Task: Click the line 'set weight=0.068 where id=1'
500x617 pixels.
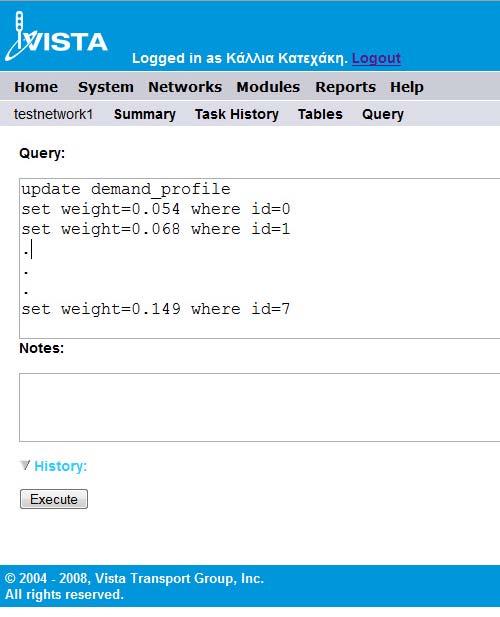Action: tap(156, 229)
